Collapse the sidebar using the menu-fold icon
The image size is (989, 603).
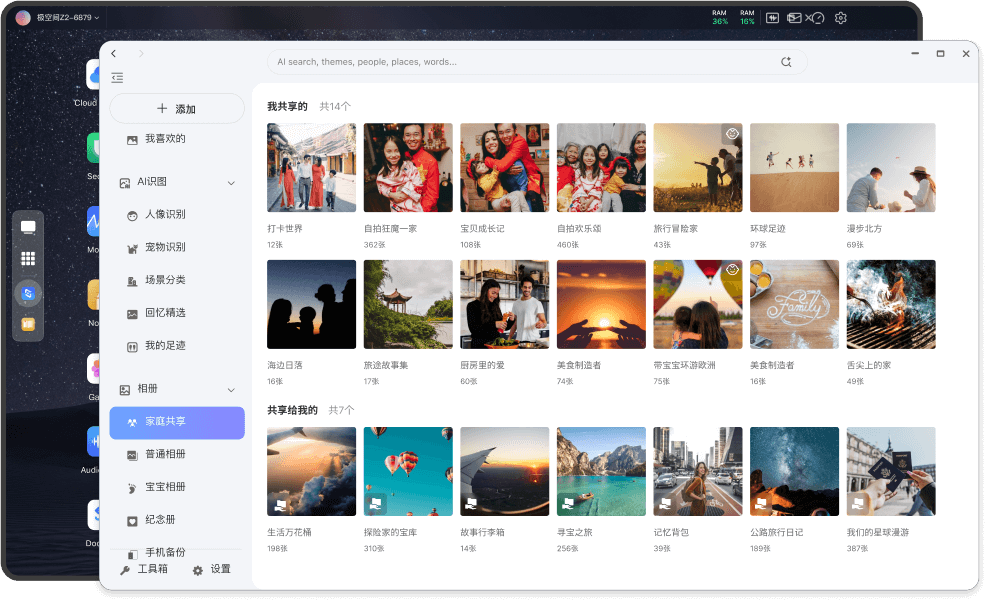point(117,78)
